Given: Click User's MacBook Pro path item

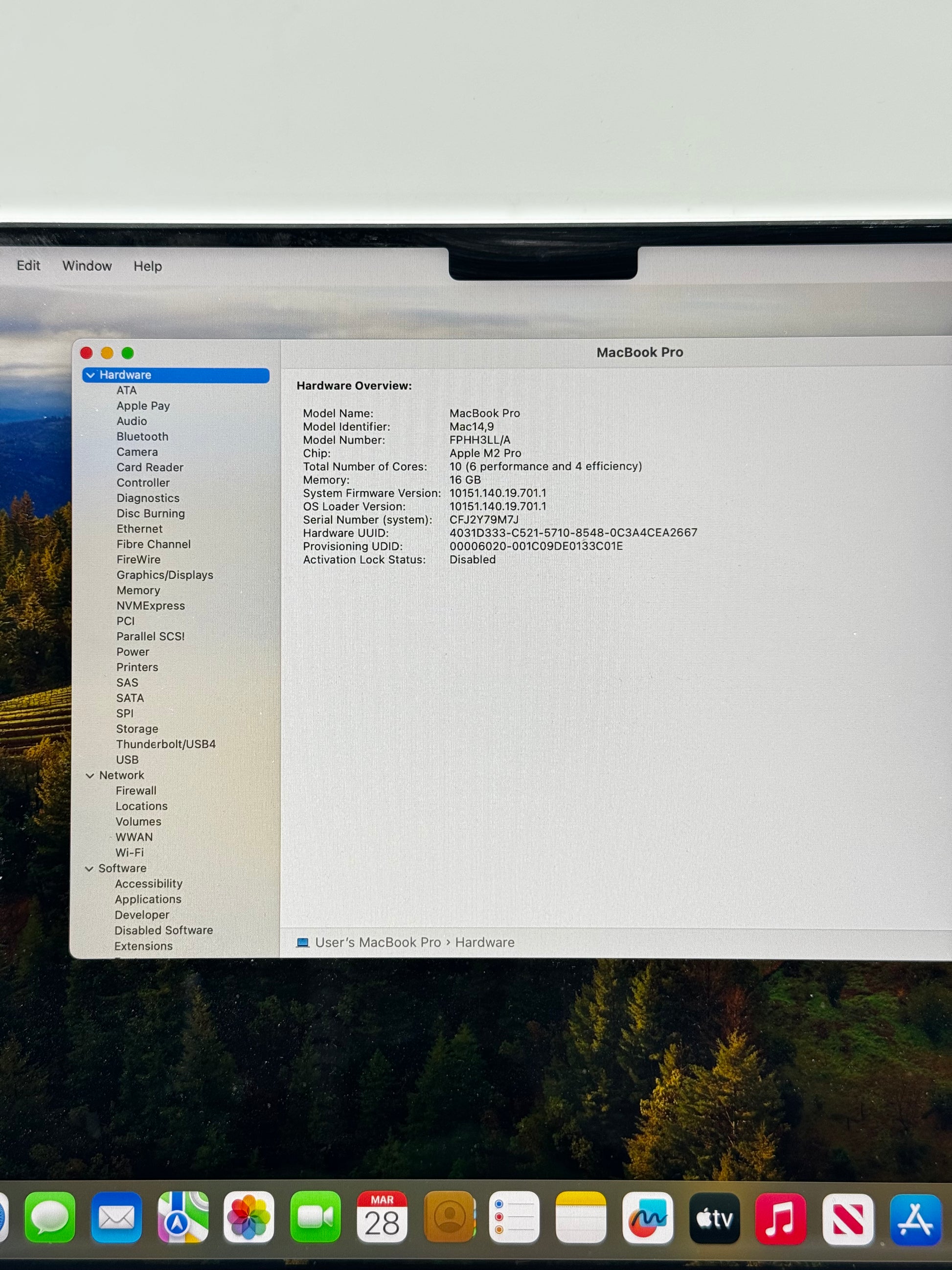Looking at the screenshot, I should click(x=378, y=942).
